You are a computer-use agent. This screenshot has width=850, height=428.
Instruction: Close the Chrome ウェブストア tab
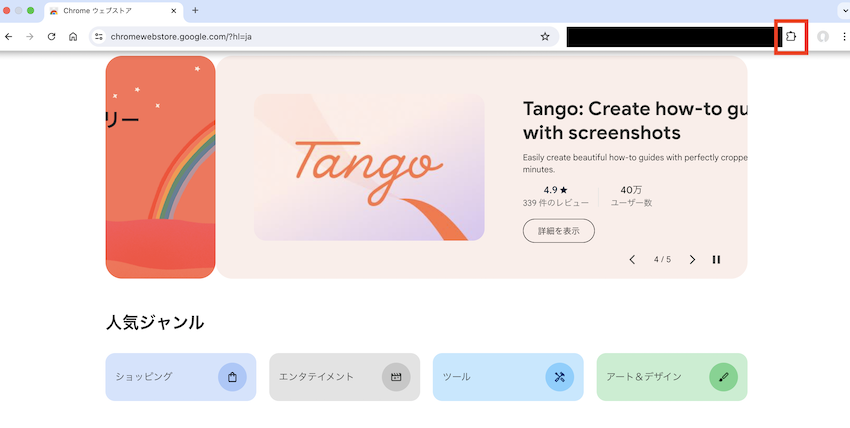pos(173,10)
